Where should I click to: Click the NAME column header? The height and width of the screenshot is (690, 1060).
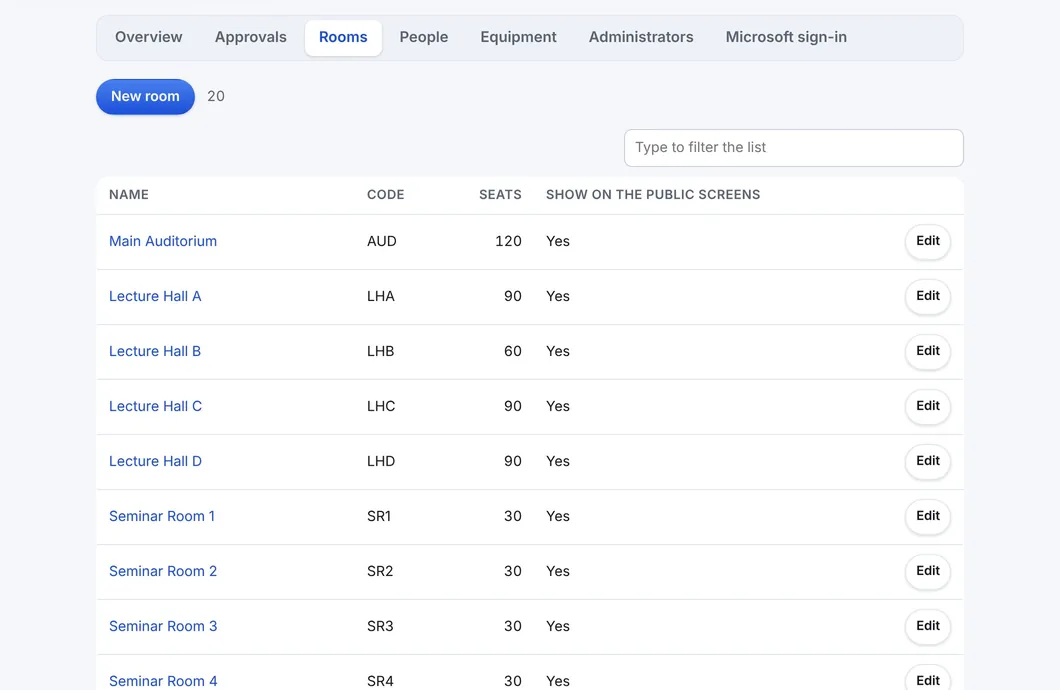click(x=128, y=195)
